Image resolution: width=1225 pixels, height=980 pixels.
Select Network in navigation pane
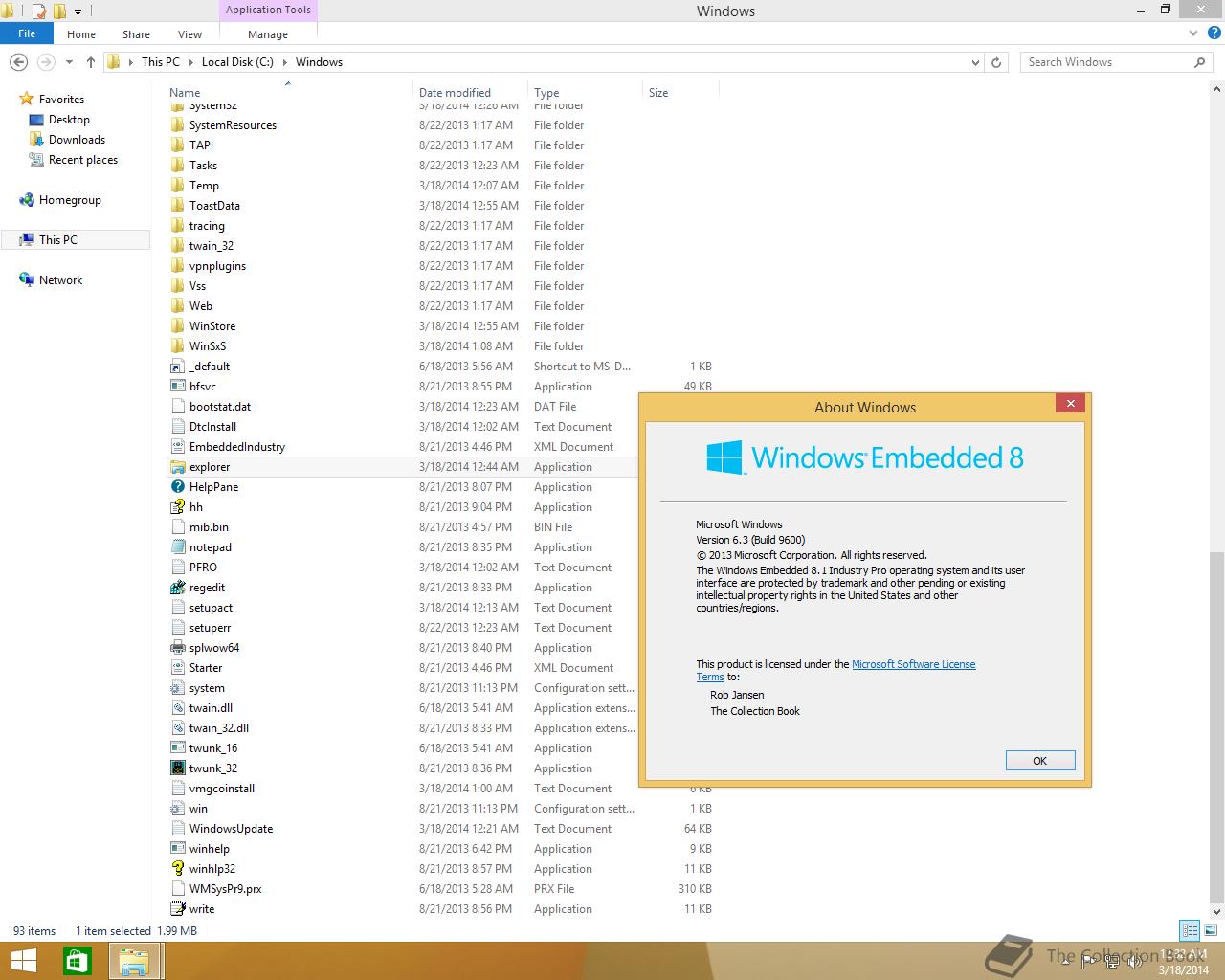point(60,280)
